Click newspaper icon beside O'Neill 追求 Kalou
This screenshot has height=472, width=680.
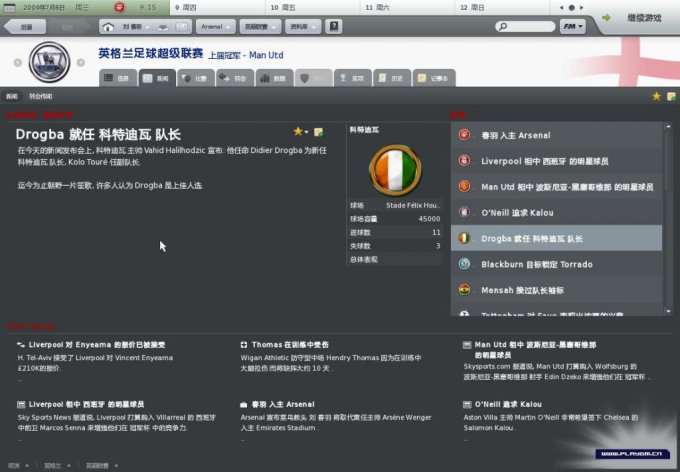pos(467,404)
